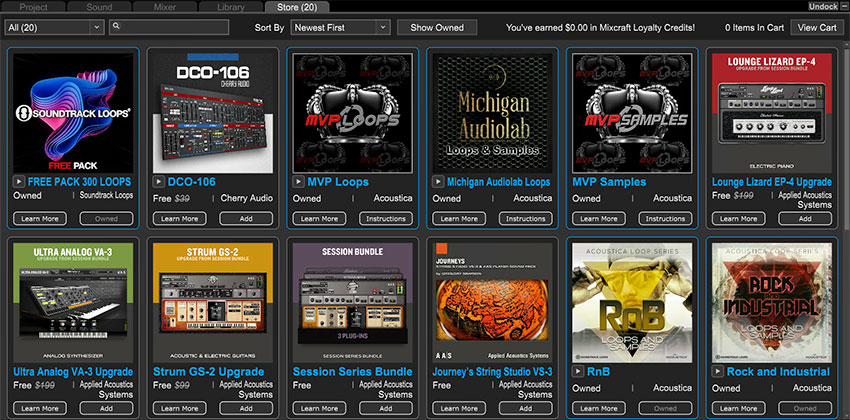
Task: Open the MVP Samples cover image
Action: click(x=632, y=113)
